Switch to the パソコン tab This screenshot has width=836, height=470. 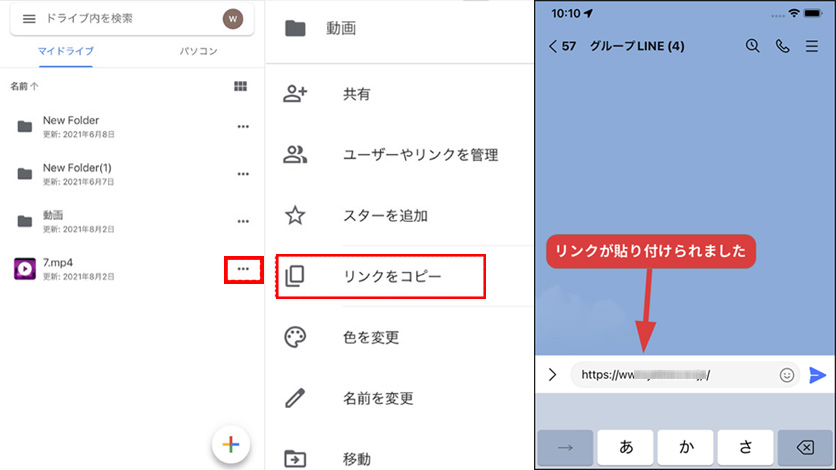point(198,51)
